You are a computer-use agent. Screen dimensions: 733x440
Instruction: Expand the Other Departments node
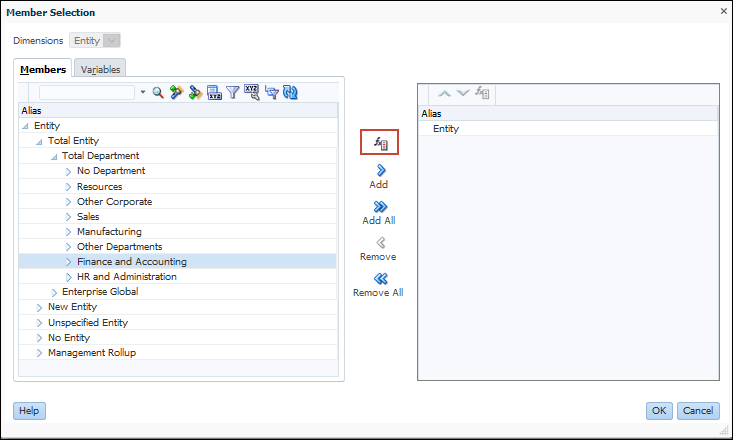click(68, 247)
